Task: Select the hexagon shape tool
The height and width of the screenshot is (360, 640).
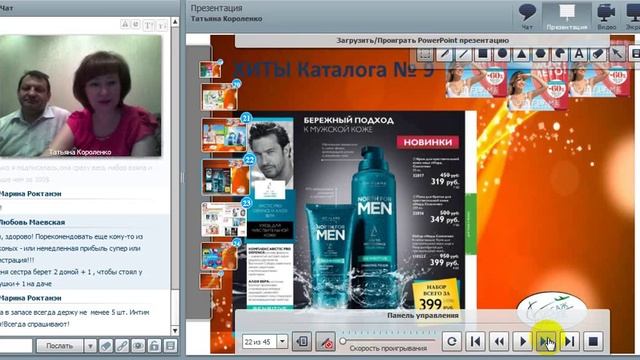Action: [x=540, y=54]
